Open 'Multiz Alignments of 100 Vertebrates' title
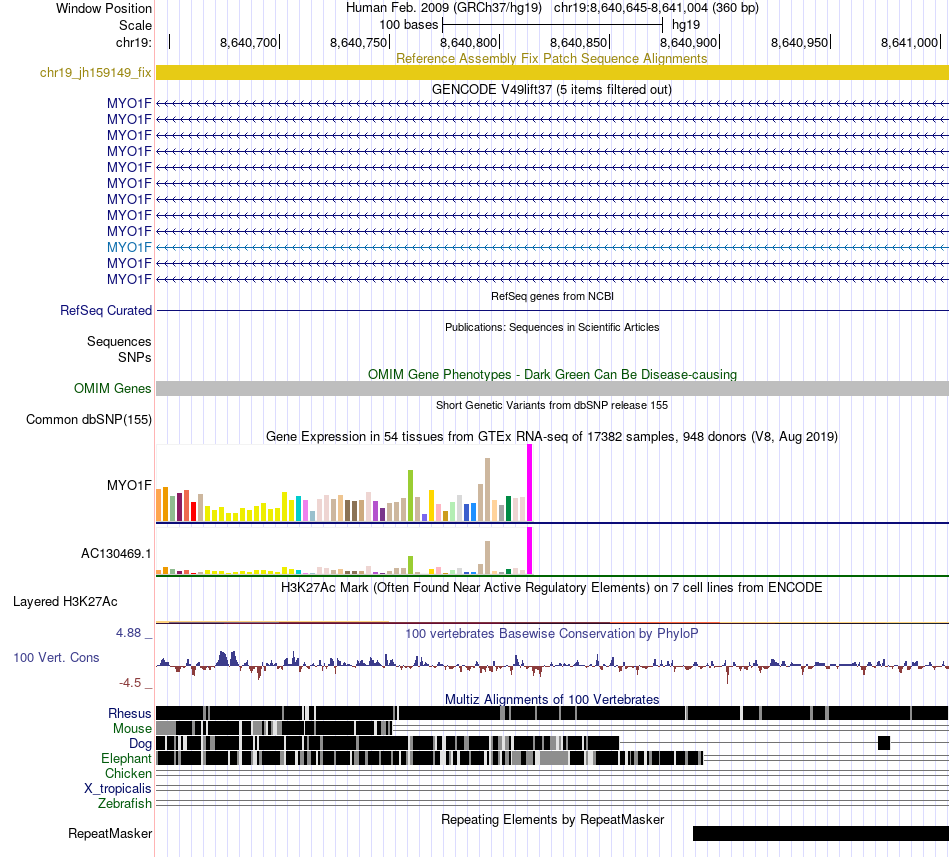 pyautogui.click(x=552, y=700)
